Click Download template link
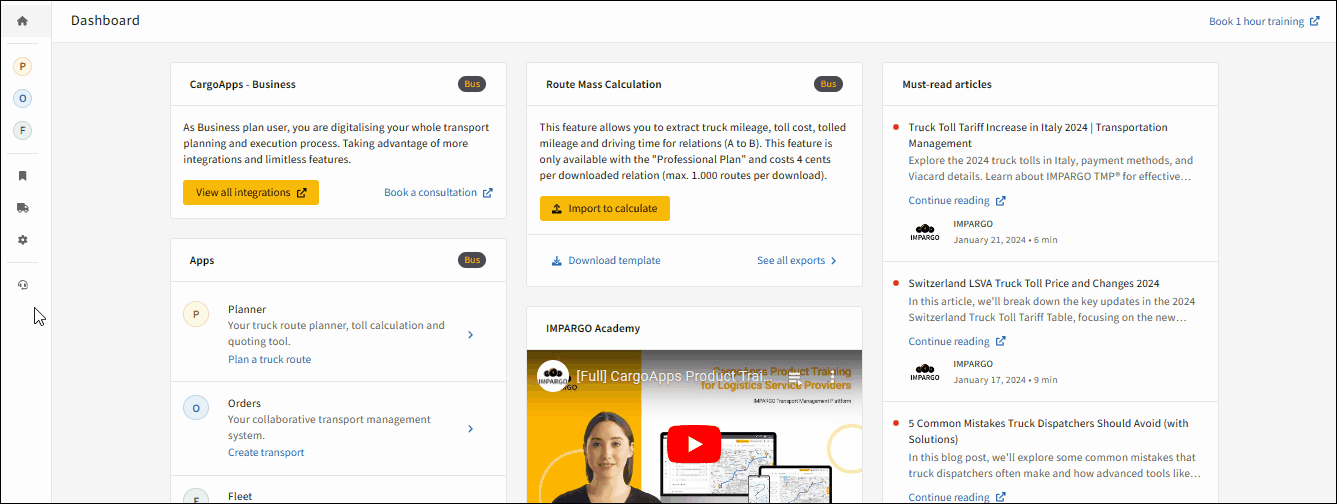Image resolution: width=1337 pixels, height=504 pixels. pos(606,260)
